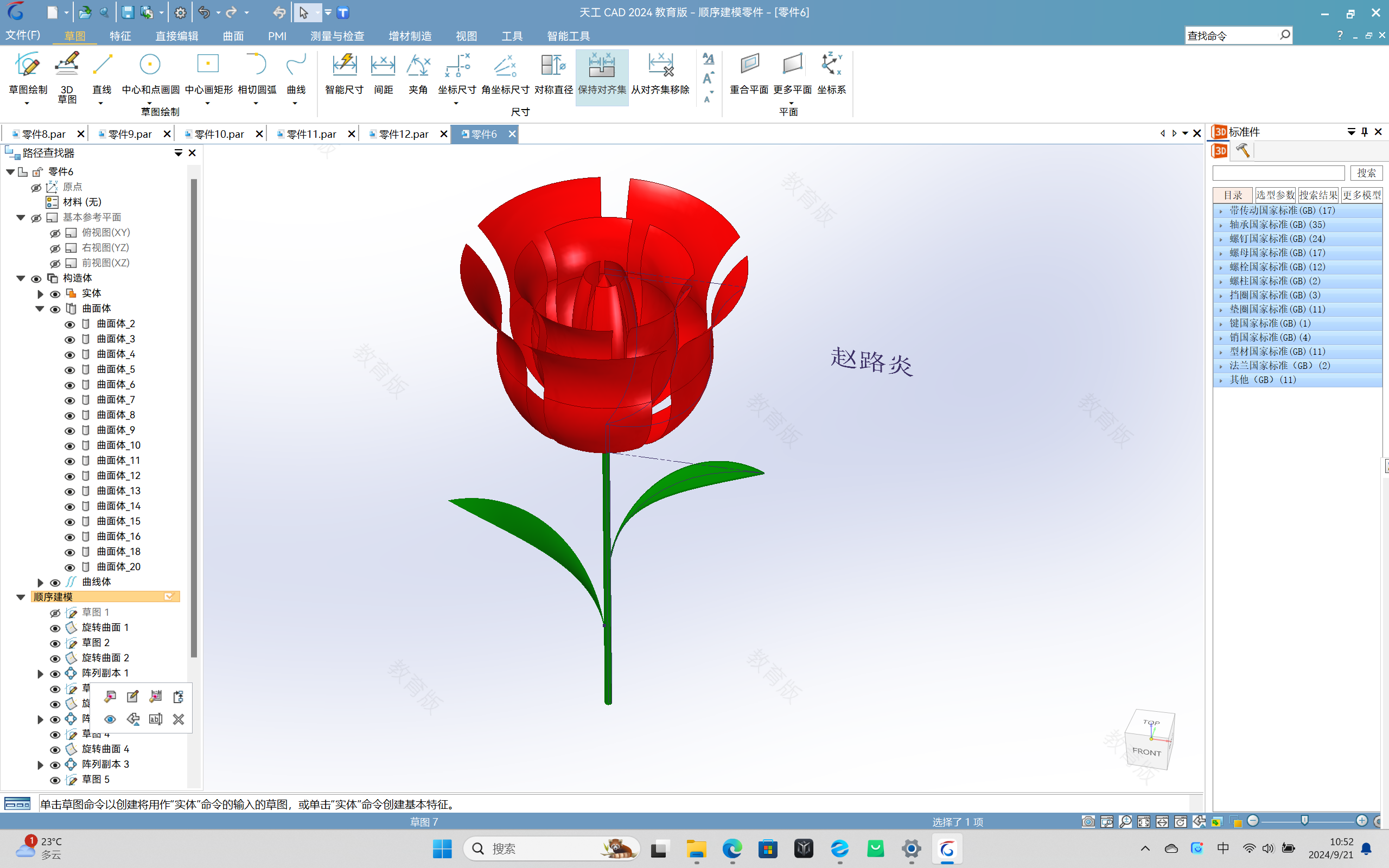Click the redo arrow icon

coord(231,12)
